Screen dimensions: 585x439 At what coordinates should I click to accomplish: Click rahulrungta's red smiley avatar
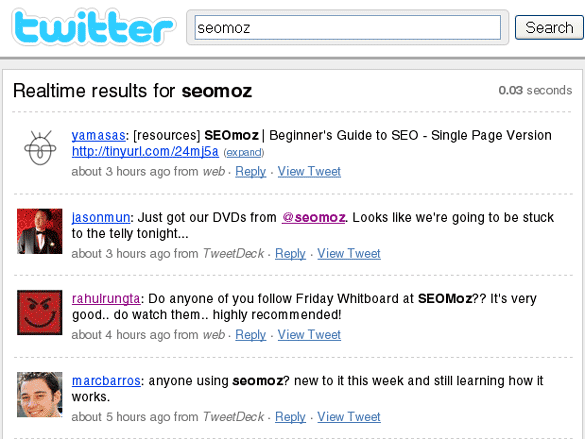pyautogui.click(x=40, y=313)
